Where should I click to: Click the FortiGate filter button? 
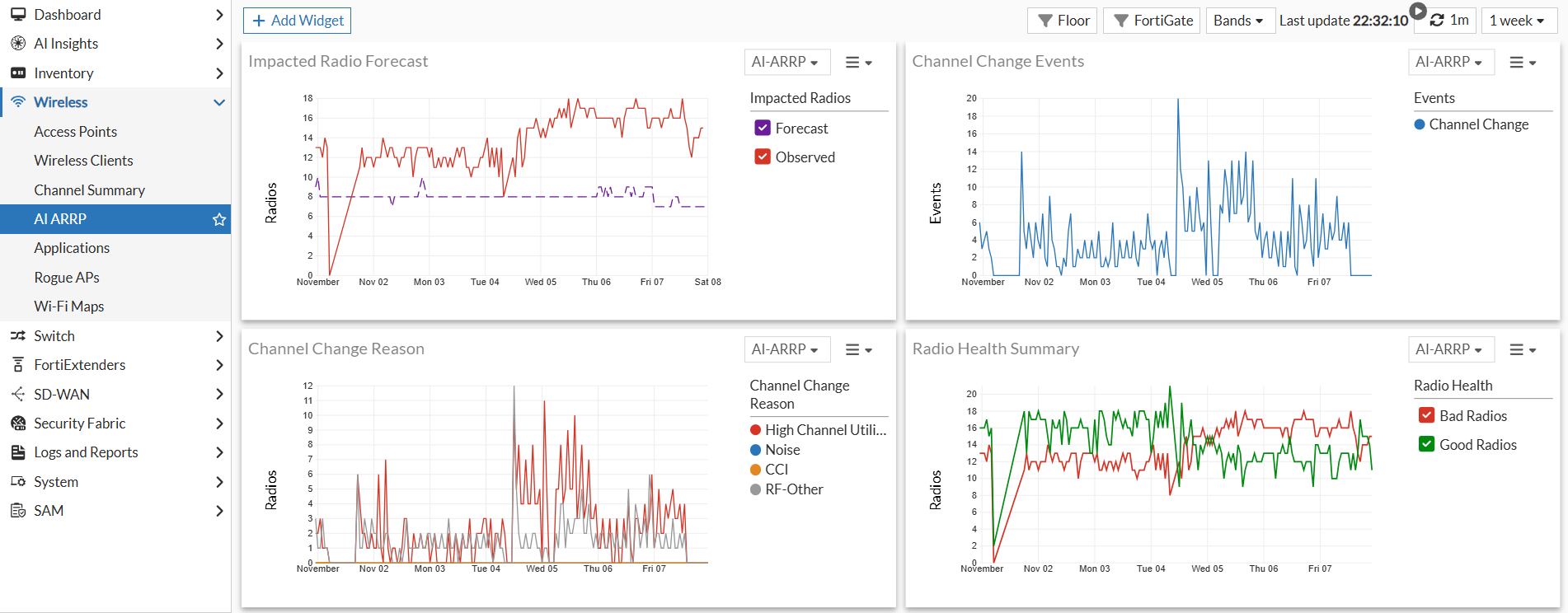coord(1153,21)
